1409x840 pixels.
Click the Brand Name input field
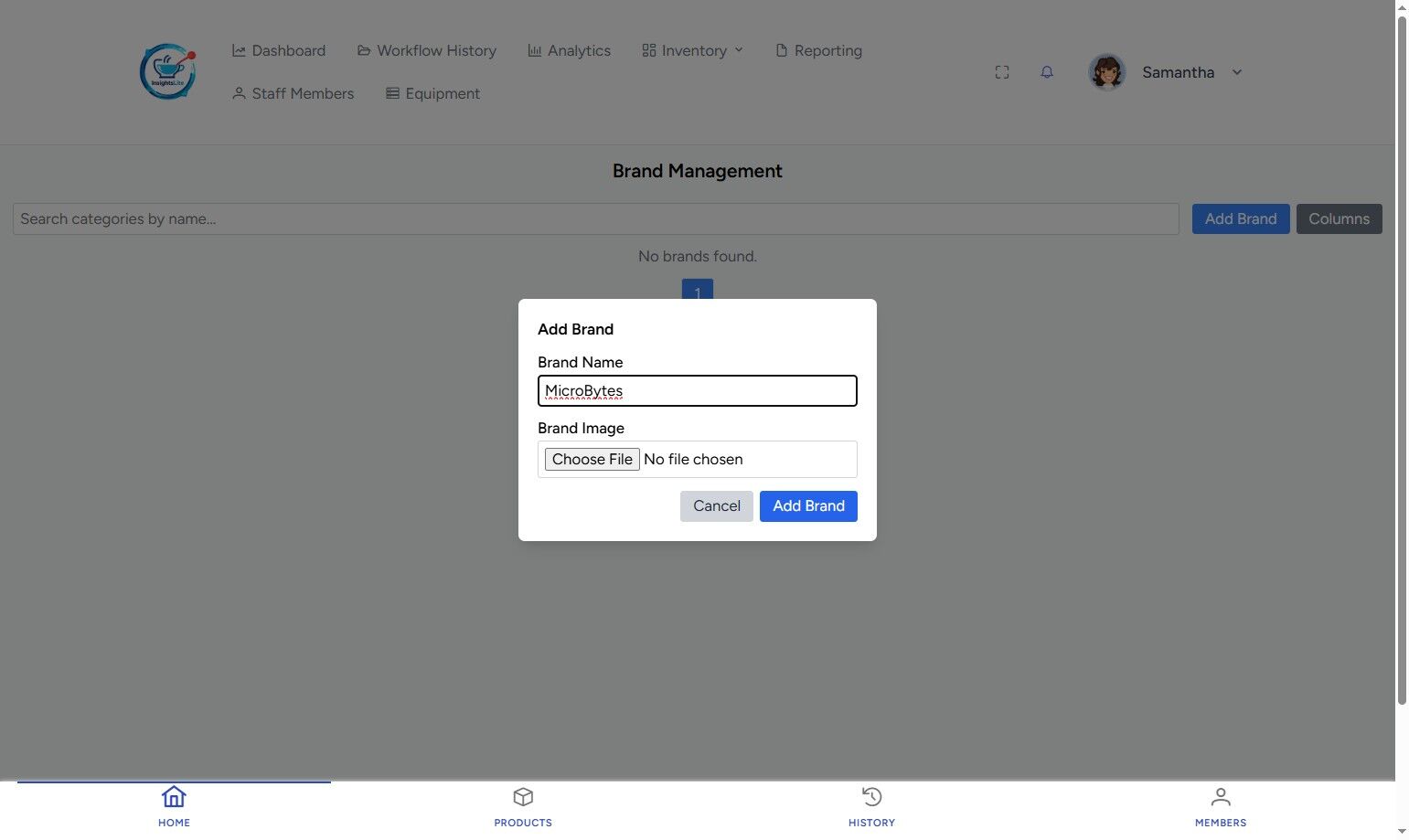(698, 390)
